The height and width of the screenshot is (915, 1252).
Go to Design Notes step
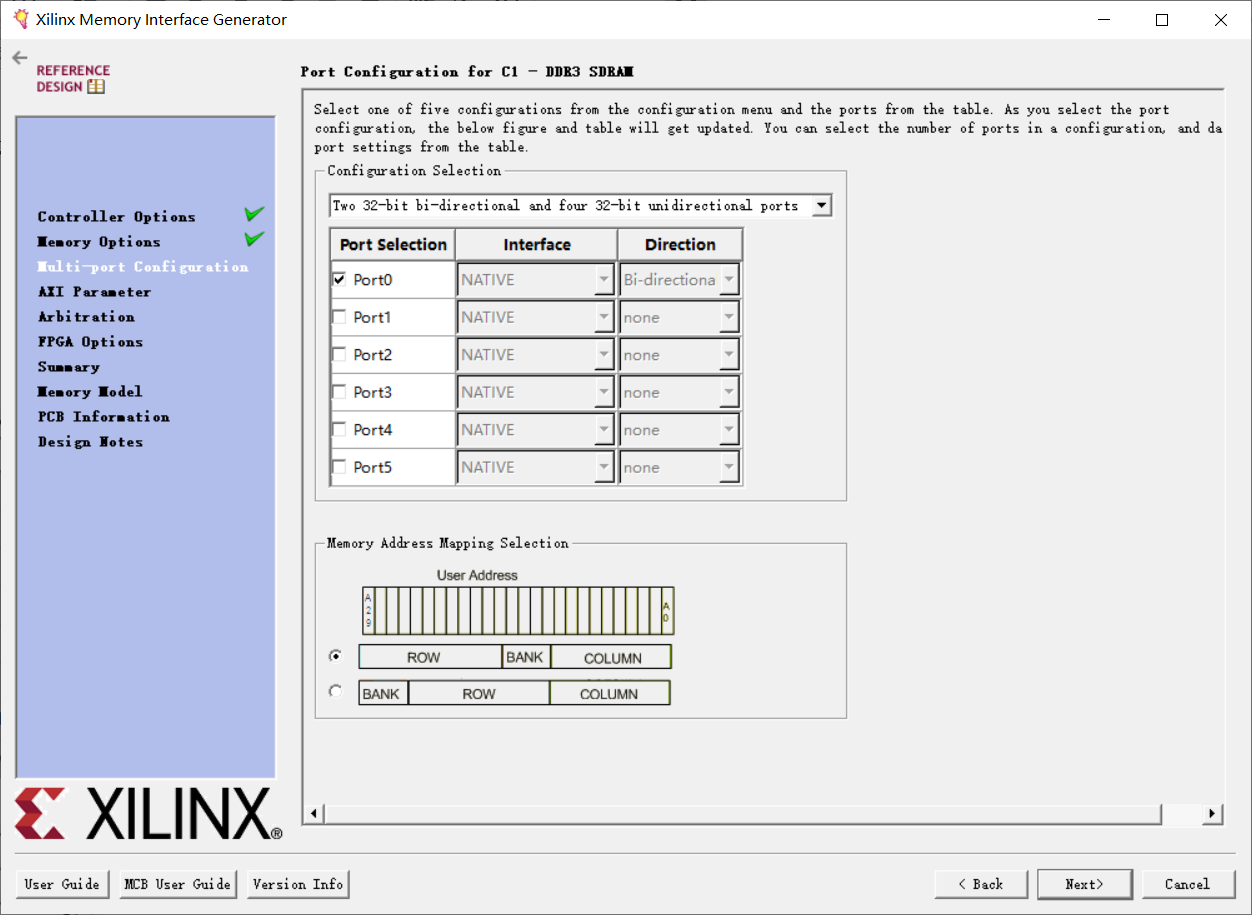point(90,442)
